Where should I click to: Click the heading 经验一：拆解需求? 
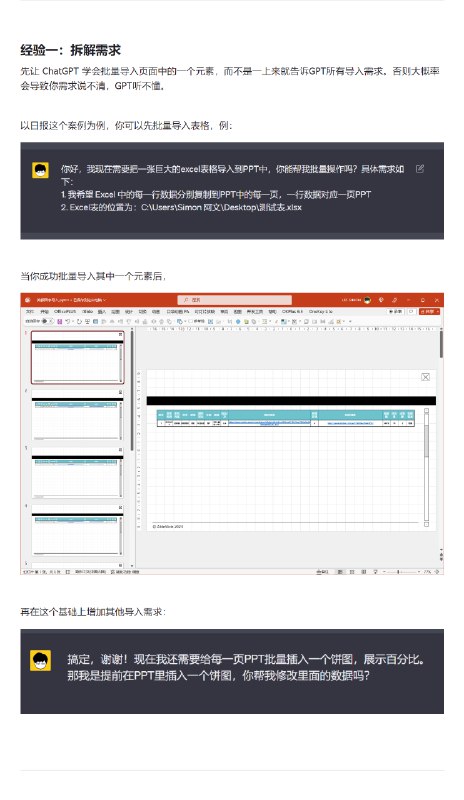[70, 50]
